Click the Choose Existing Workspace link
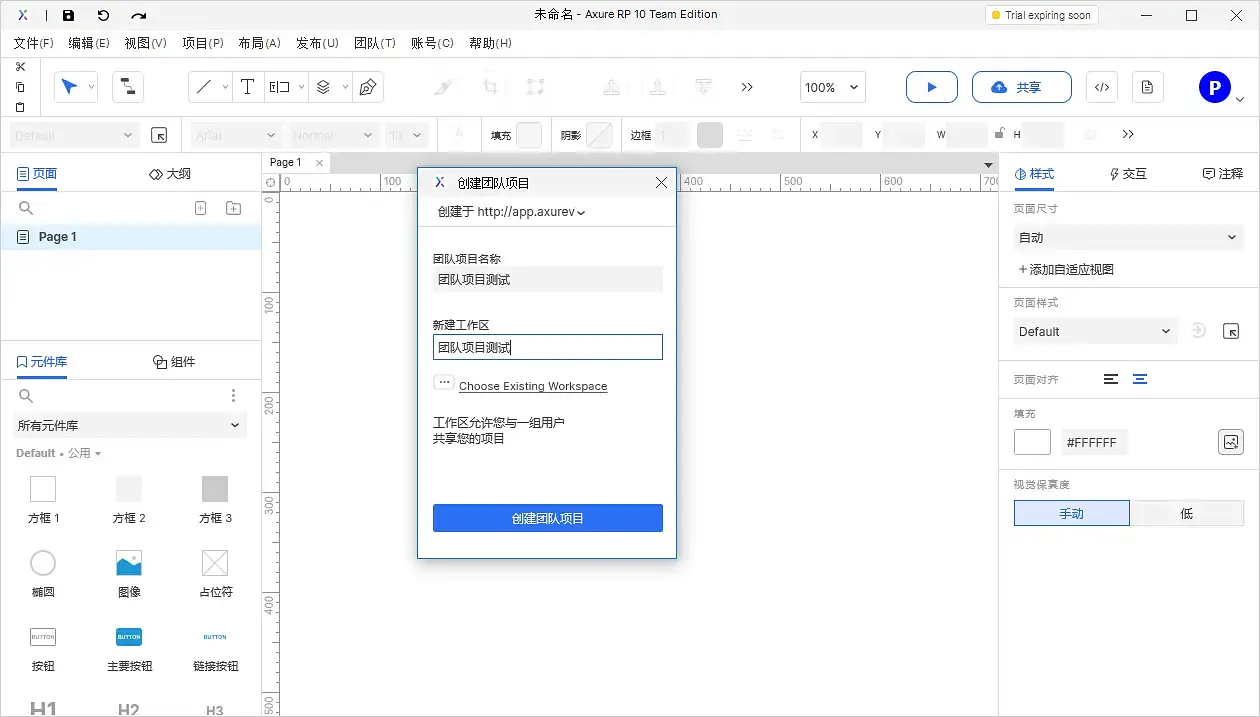The width and height of the screenshot is (1260, 717). [533, 386]
